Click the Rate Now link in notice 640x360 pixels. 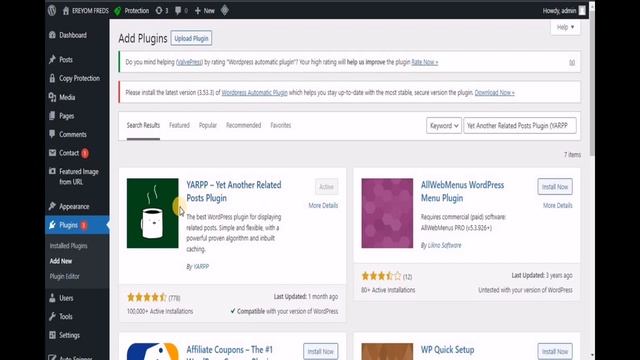coord(425,62)
